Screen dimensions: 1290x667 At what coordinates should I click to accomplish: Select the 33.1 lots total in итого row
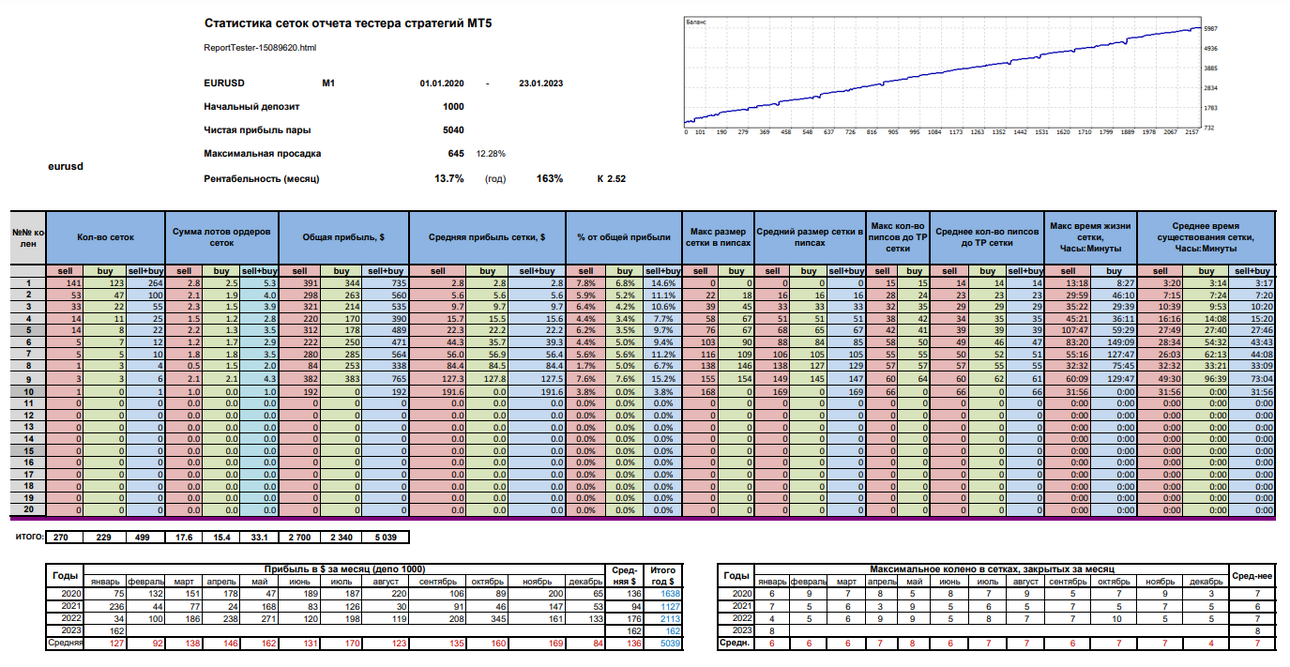[261, 538]
